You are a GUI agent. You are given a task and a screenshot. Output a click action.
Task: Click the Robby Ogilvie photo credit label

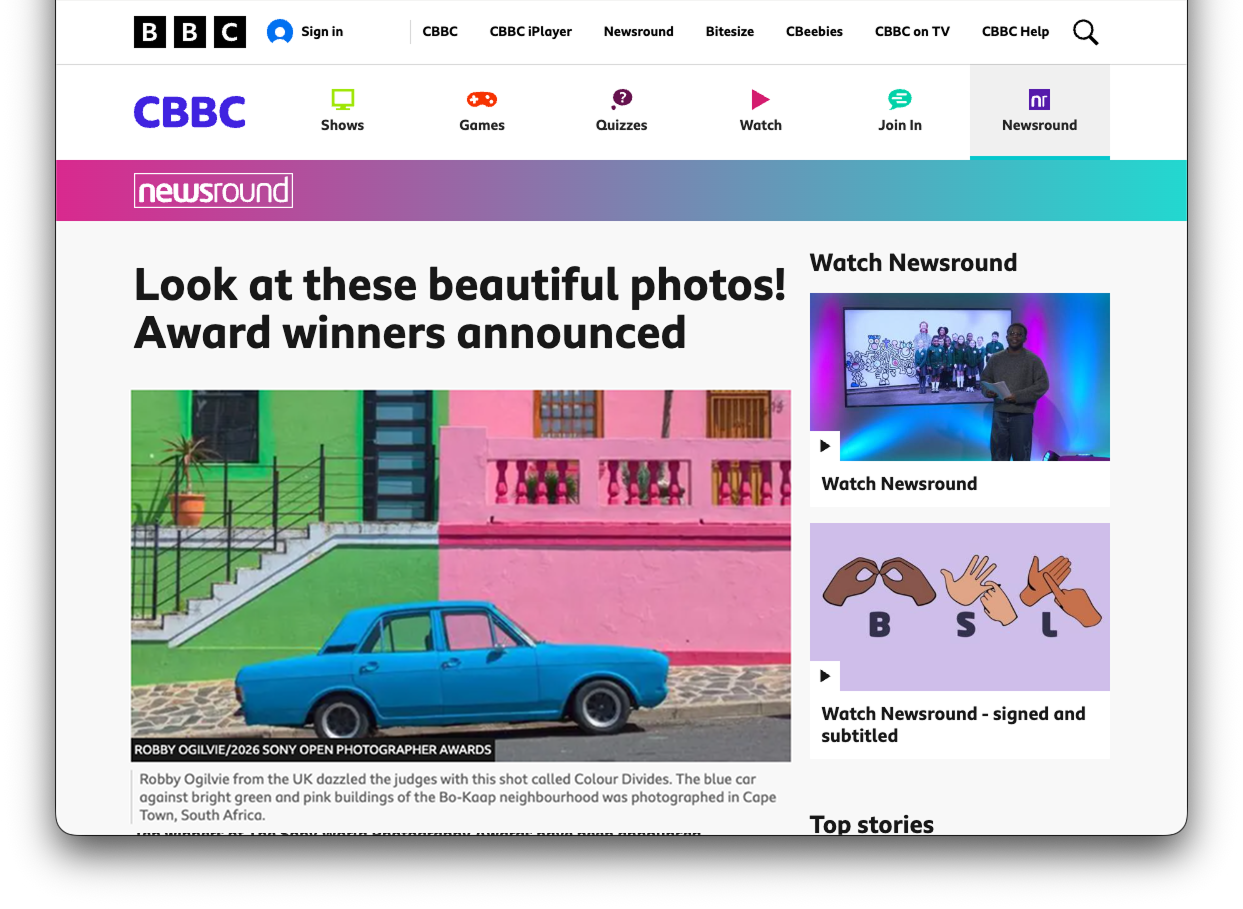tap(313, 749)
